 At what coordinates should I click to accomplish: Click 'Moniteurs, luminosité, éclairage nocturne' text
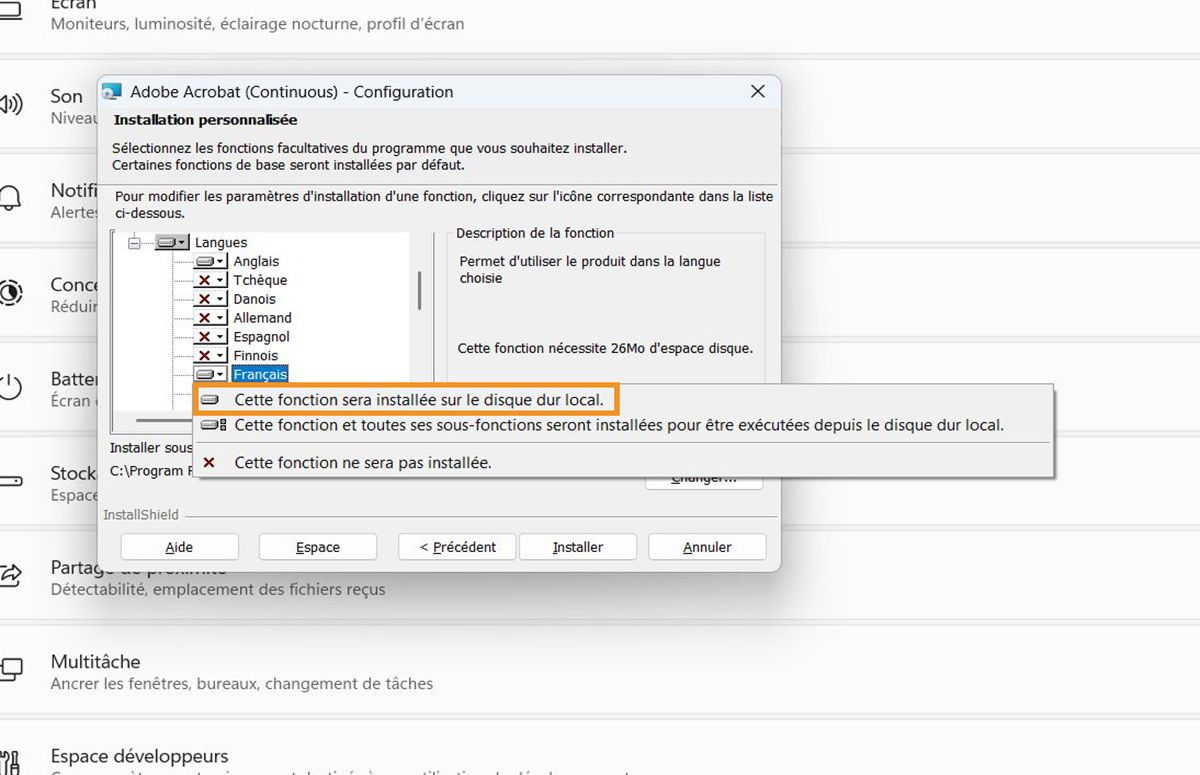pyautogui.click(x=257, y=23)
